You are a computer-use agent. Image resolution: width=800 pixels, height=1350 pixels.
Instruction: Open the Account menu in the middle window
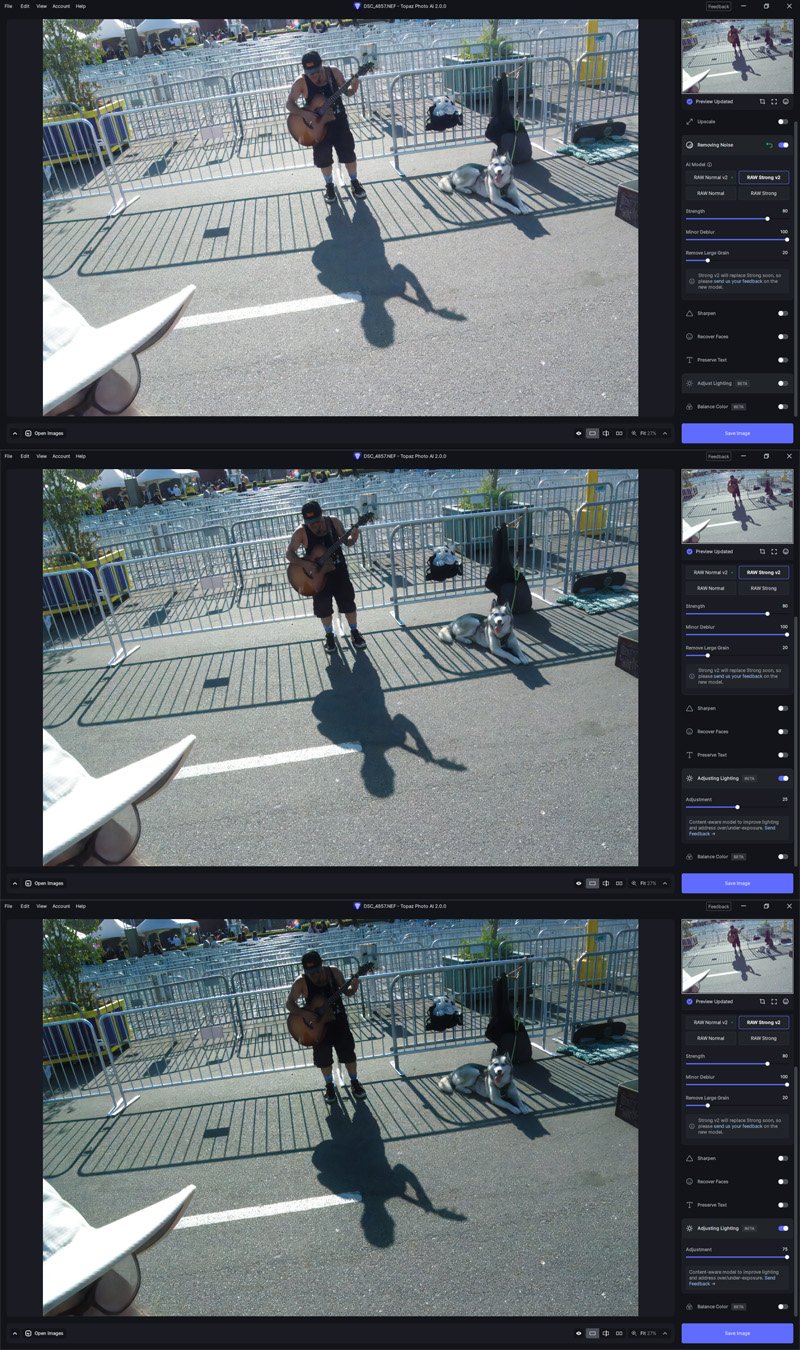point(61,456)
